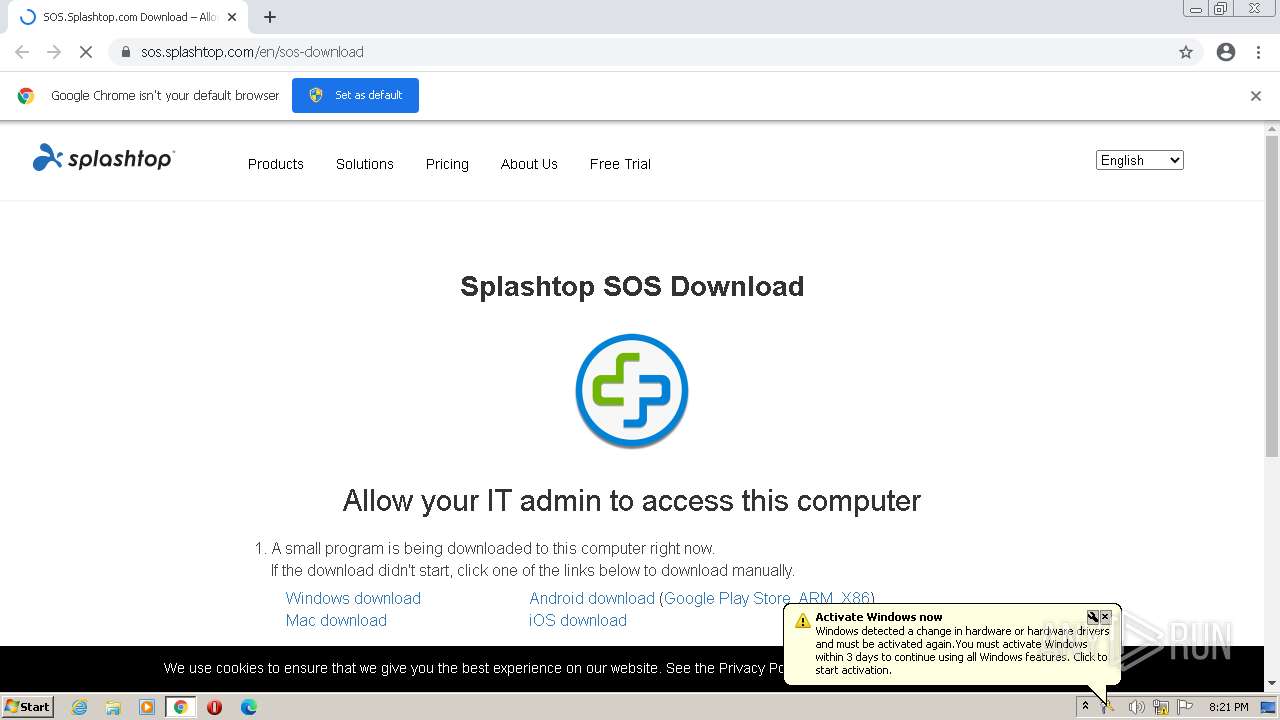1280x720 pixels.
Task: Click the page vertical scrollbar thumb
Action: click(x=1272, y=295)
